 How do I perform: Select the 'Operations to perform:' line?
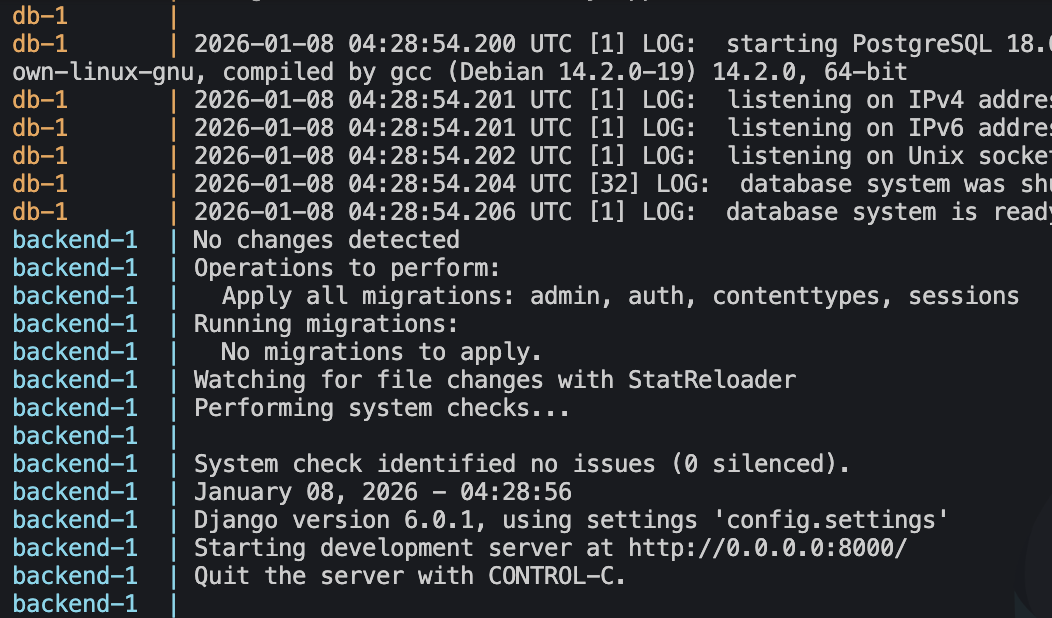(x=346, y=268)
